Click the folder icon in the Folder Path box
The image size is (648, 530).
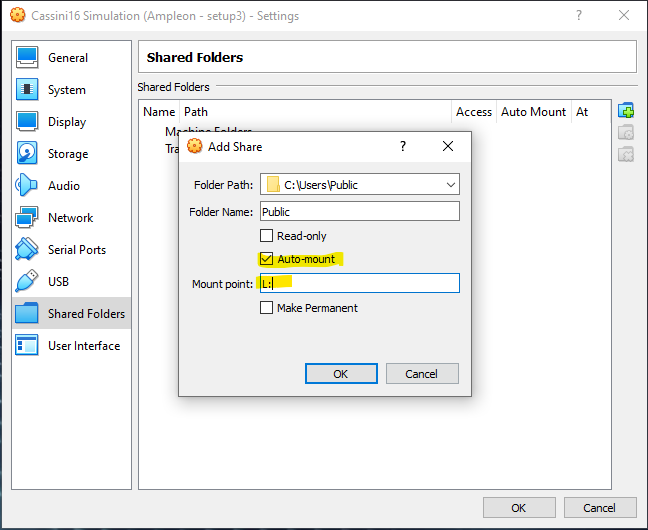point(273,184)
